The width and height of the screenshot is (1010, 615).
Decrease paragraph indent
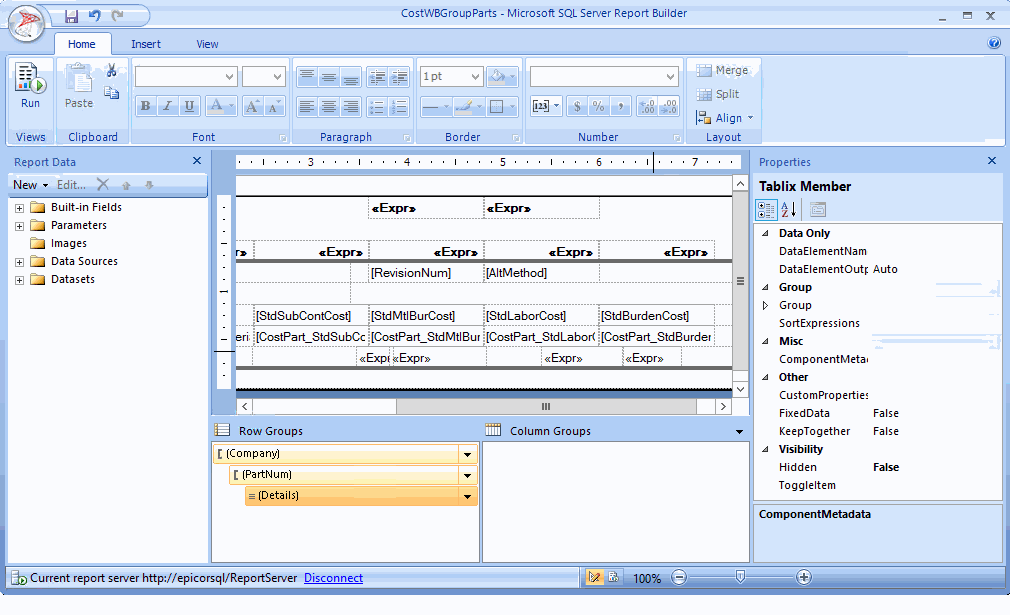coord(377,77)
